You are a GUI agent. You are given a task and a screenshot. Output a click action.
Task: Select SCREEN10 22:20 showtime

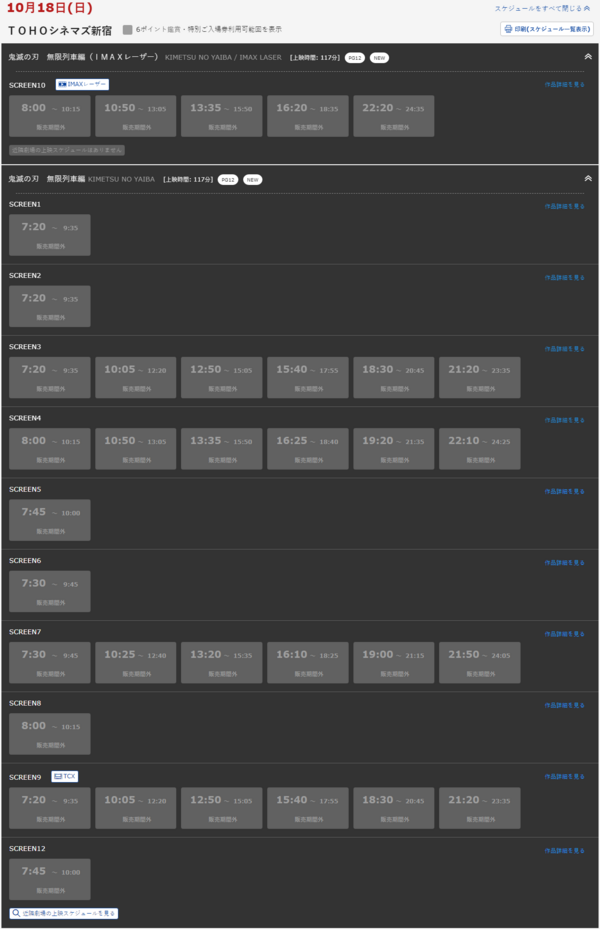click(394, 116)
